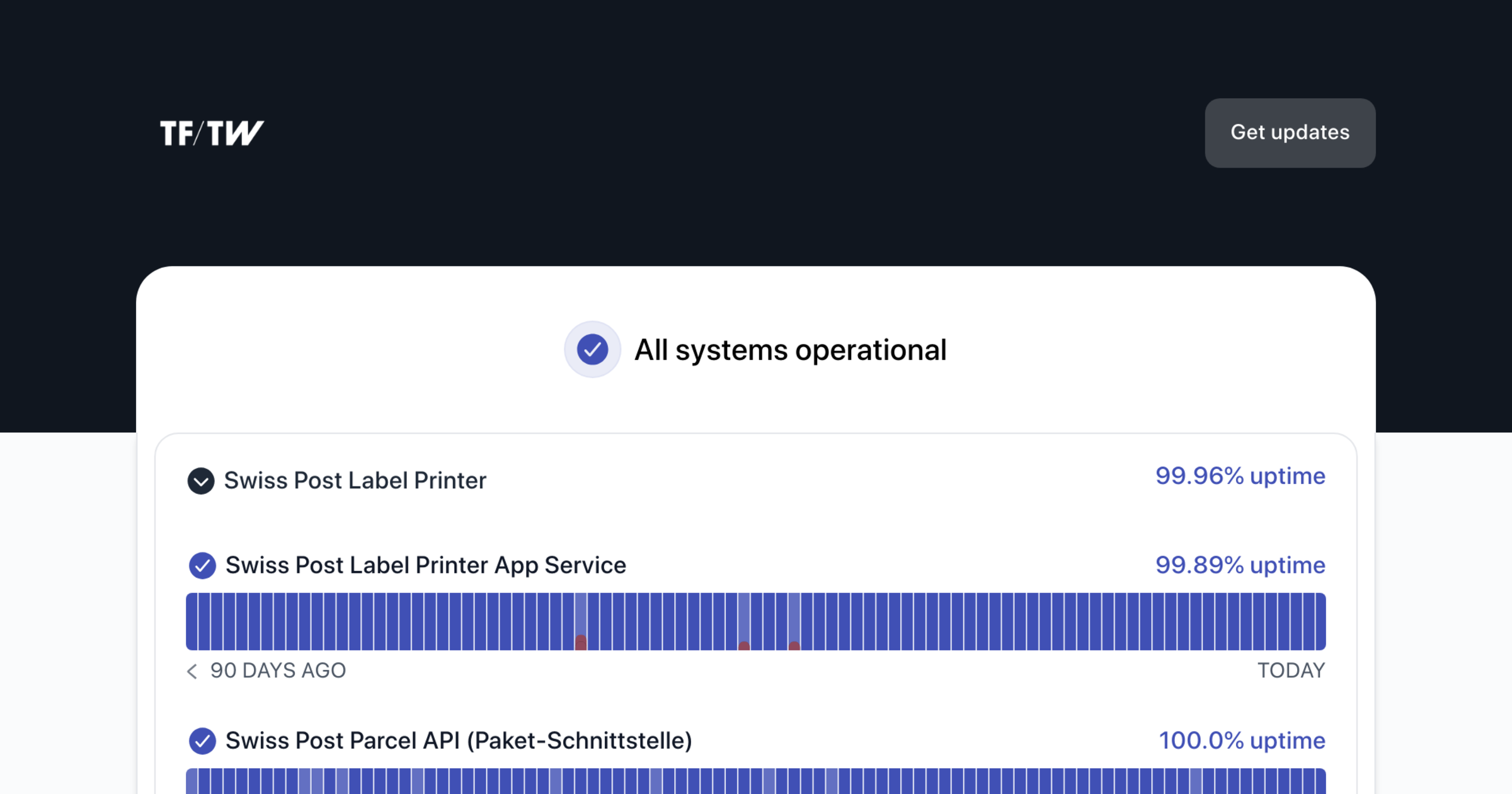Click the leftmost bar of App Service timeline
The width and height of the screenshot is (1512, 794).
[x=192, y=622]
